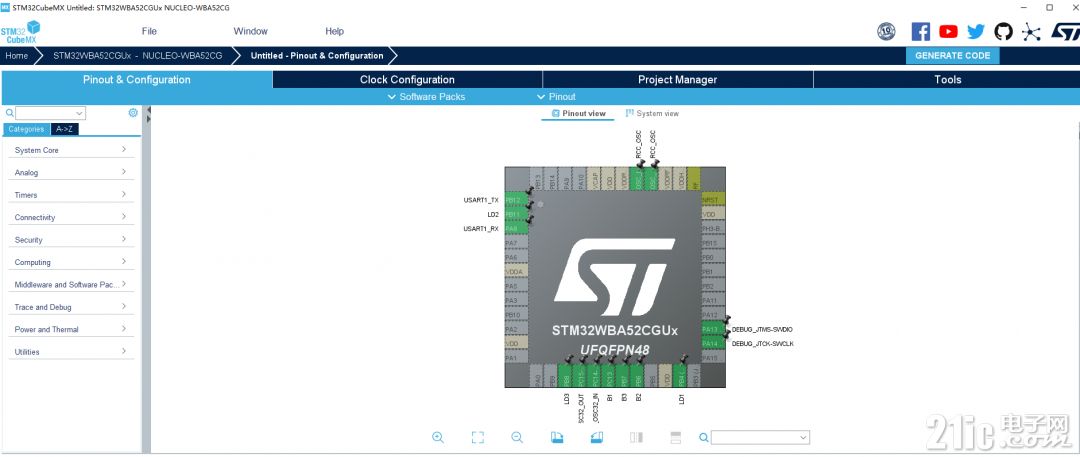Select the Pinout view tab
Viewport: 1080px width, 457px height.
(x=578, y=113)
